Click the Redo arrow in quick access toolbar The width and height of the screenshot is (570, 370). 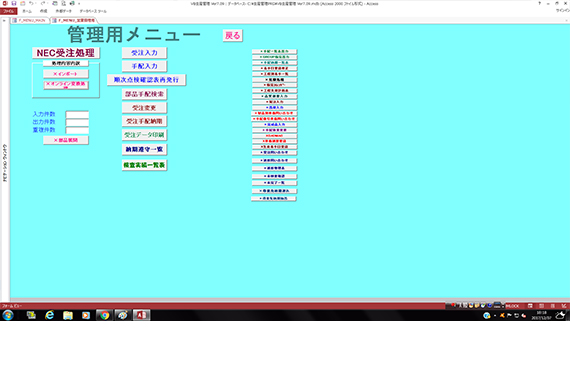pyautogui.click(x=43, y=3)
